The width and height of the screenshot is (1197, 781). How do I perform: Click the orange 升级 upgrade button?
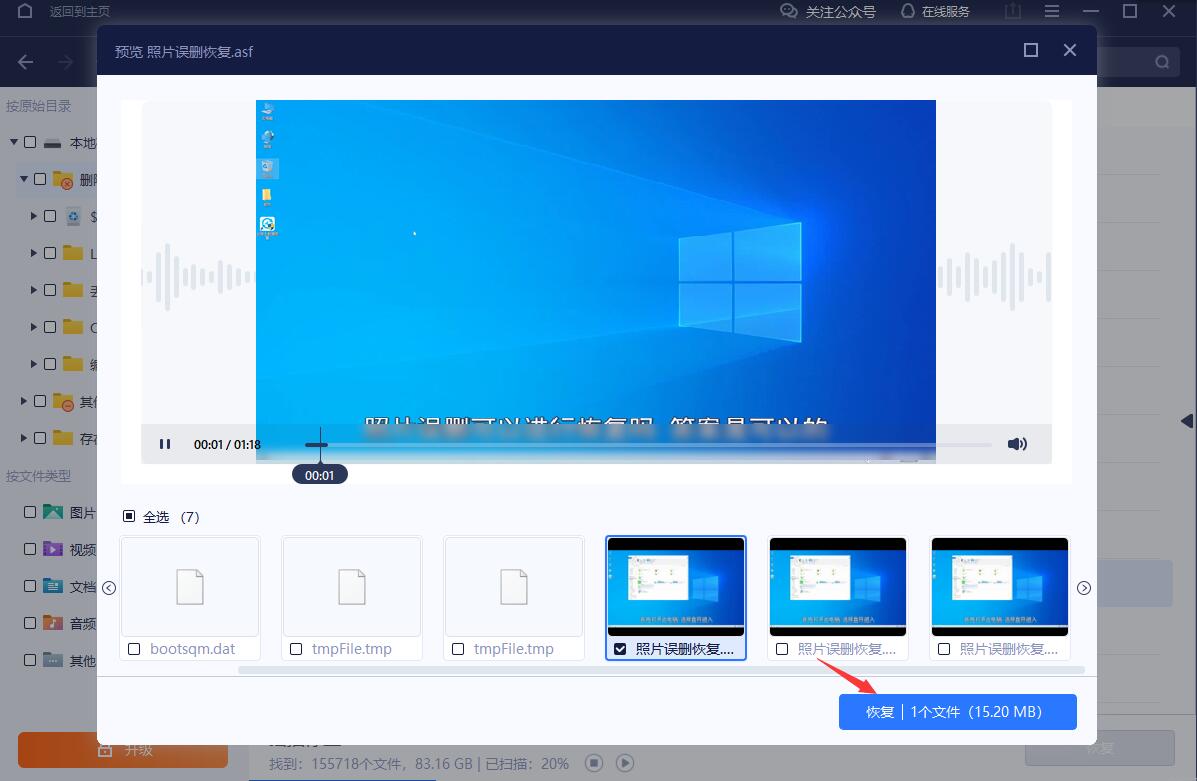point(123,750)
